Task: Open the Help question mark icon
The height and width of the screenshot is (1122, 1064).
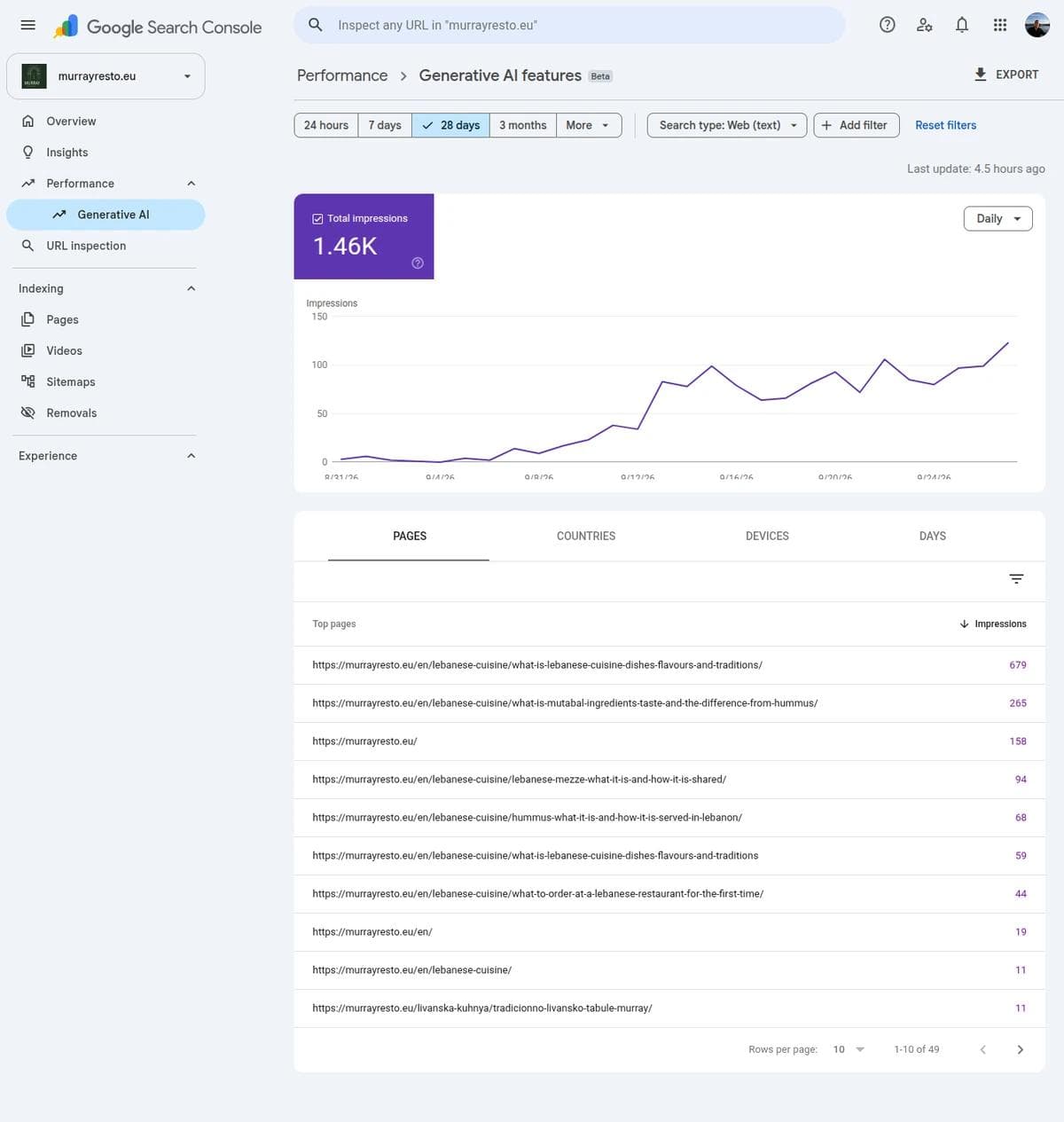Action: pos(887,25)
